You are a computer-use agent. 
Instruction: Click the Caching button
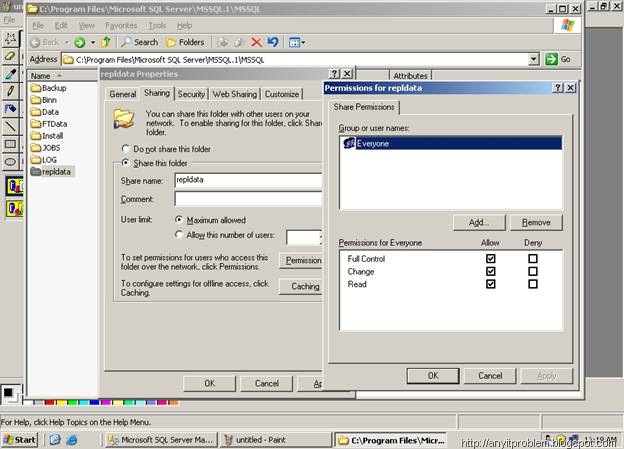[302, 286]
